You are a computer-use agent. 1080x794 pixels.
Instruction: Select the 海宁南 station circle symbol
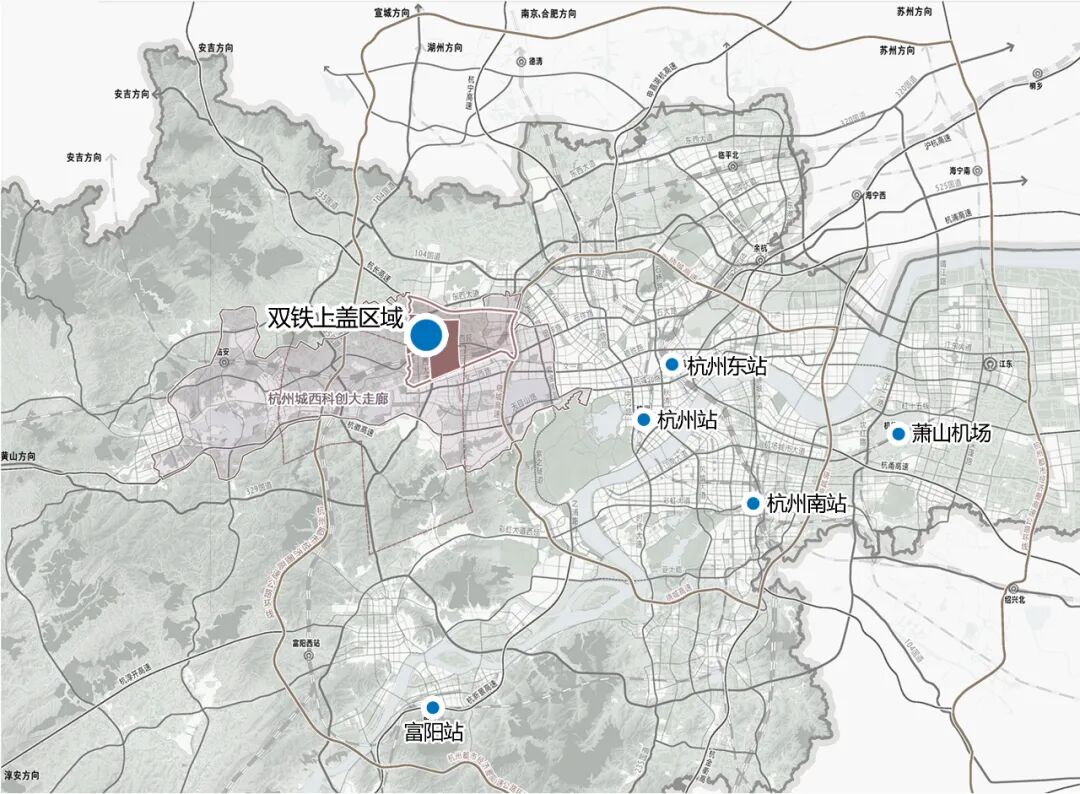coord(977,170)
